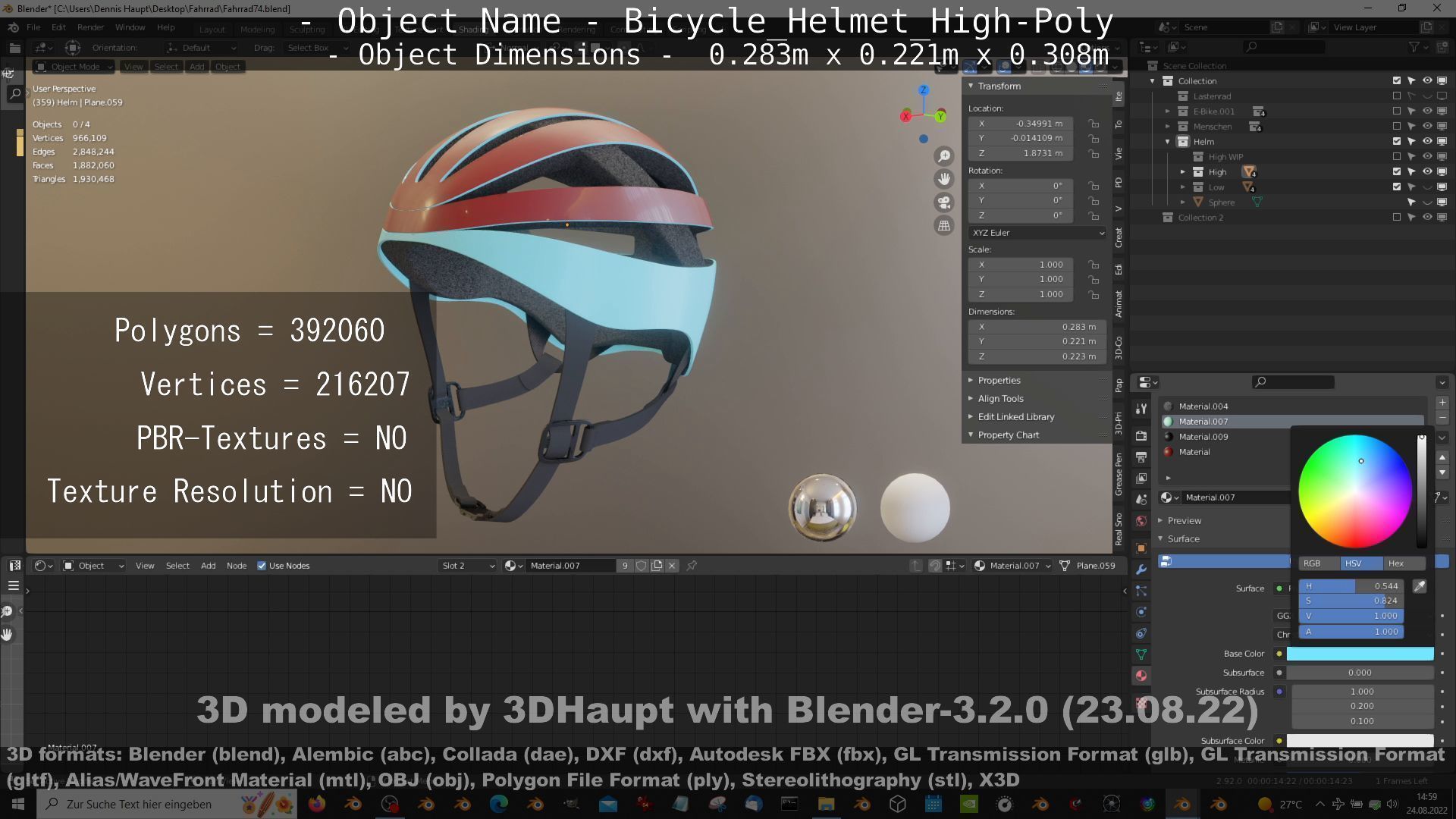Open the World properties tab icon
Image resolution: width=1456 pixels, height=819 pixels.
1141,521
